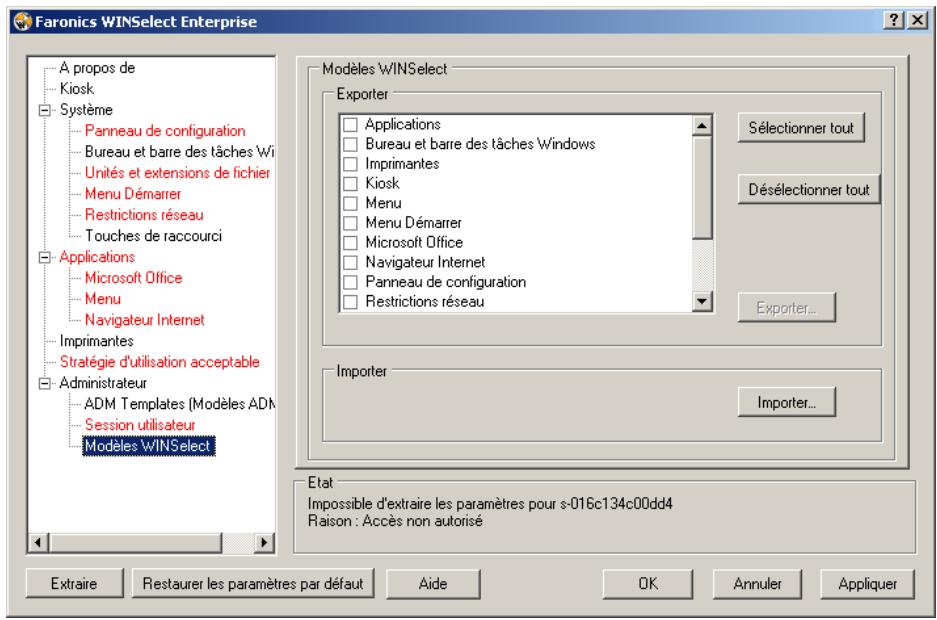Open Restrictions réseau tree item
This screenshot has height=620, width=937.
[144, 214]
